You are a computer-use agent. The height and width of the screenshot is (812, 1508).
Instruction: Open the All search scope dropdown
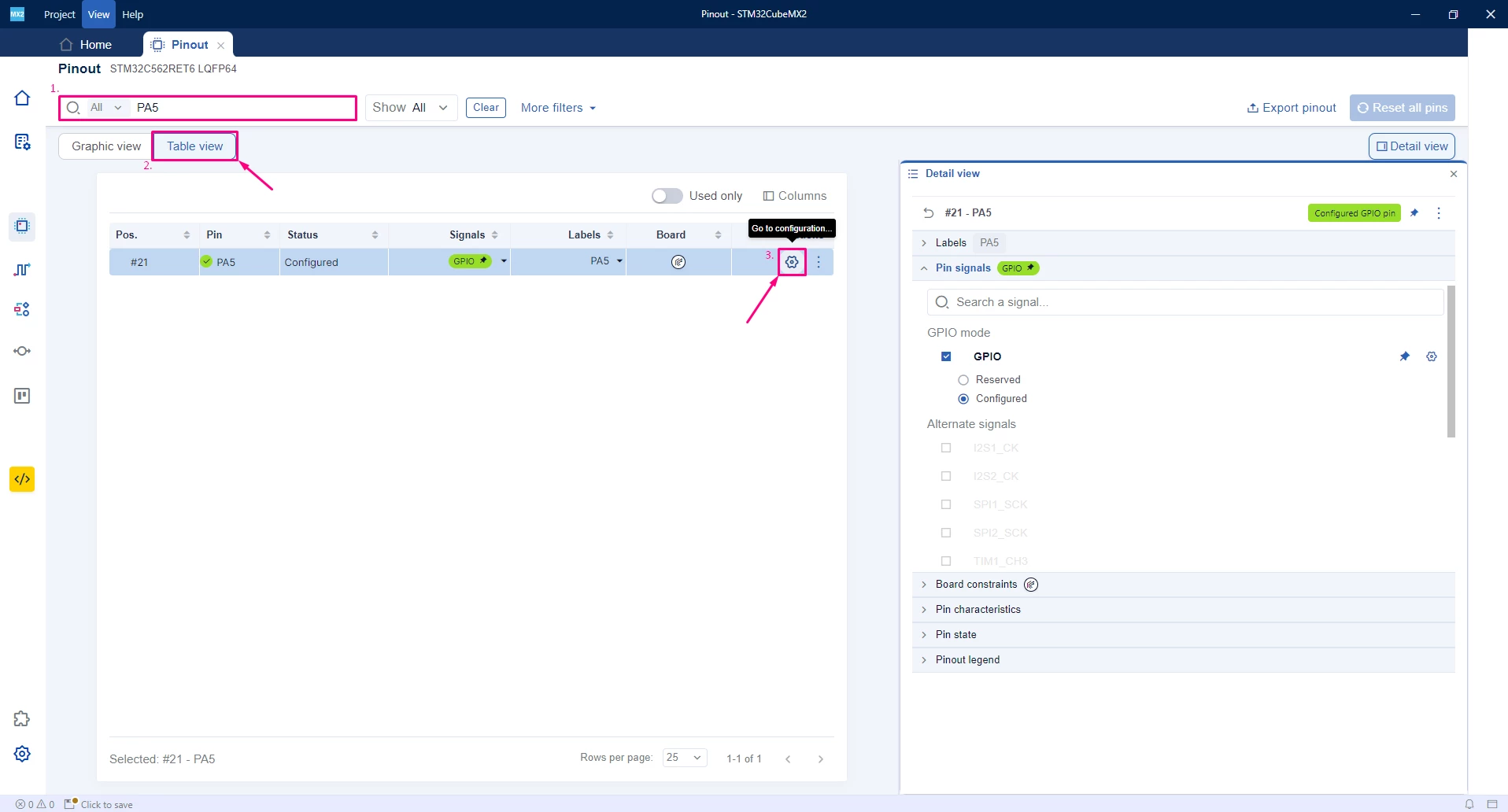106,108
